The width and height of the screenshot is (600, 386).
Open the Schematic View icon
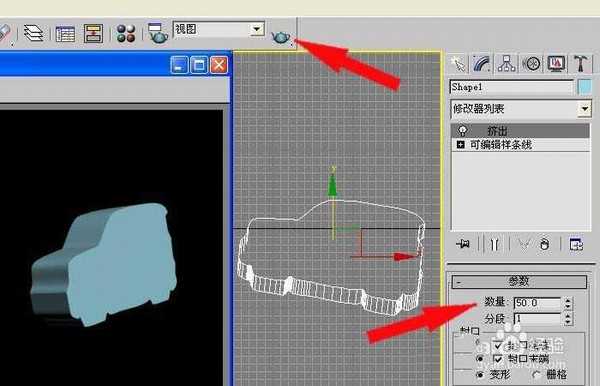coord(94,33)
